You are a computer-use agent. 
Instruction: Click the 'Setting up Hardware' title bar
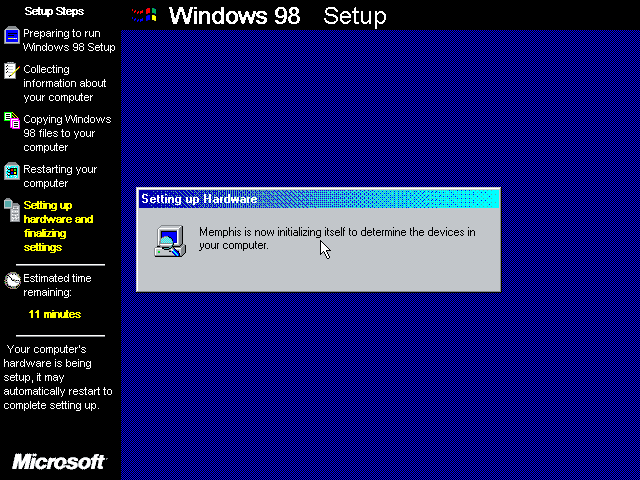[x=319, y=199]
